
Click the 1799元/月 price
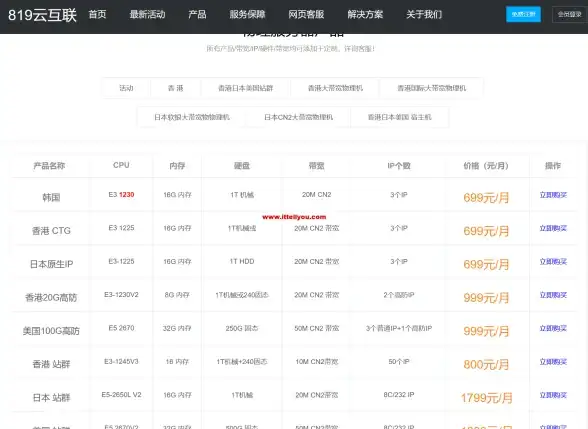(486, 398)
